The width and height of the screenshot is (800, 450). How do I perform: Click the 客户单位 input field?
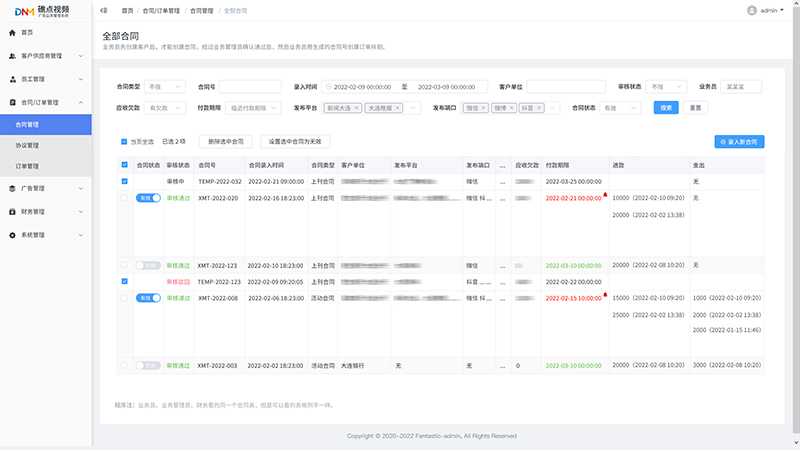click(x=566, y=87)
